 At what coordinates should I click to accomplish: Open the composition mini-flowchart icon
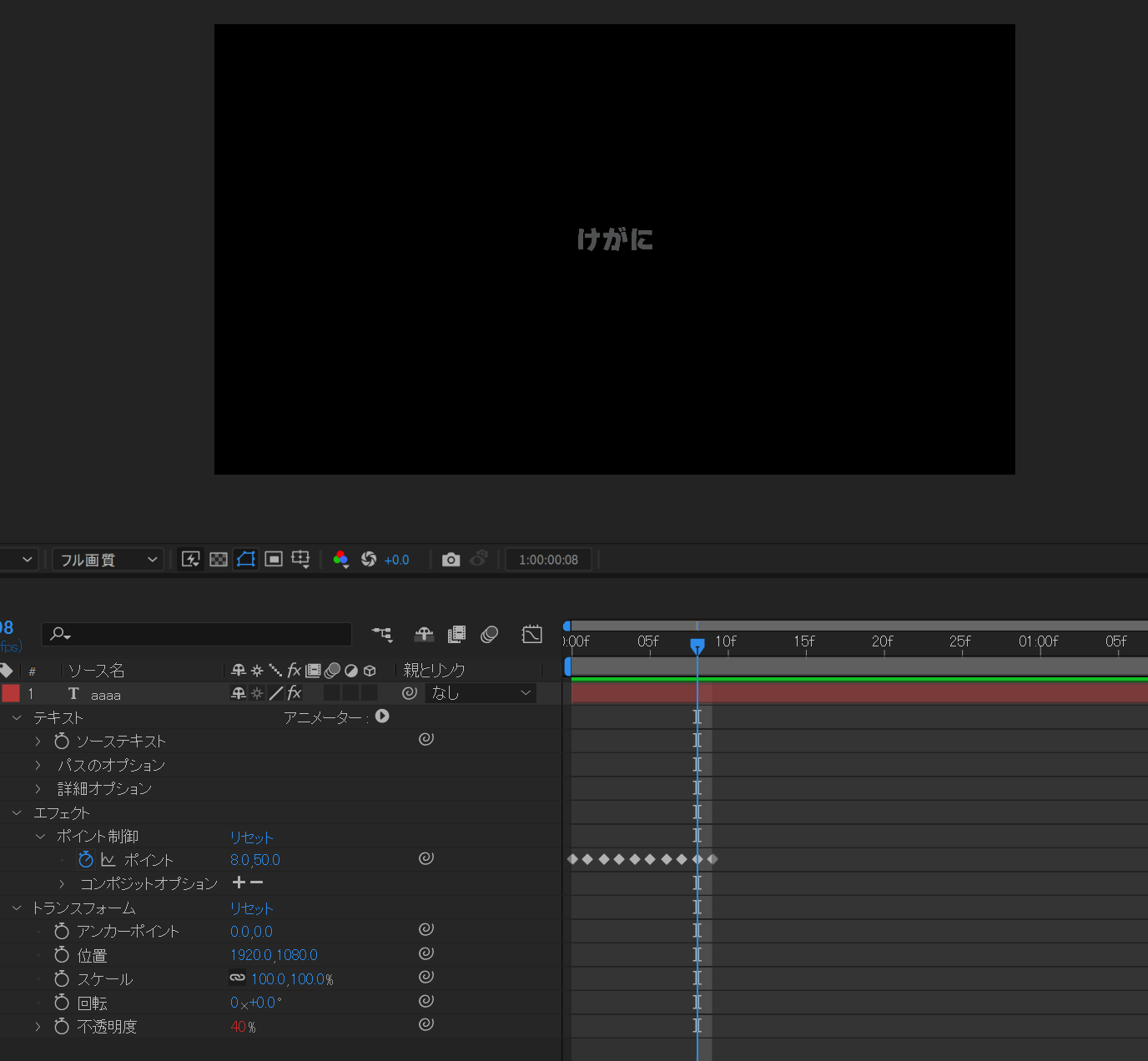click(383, 635)
